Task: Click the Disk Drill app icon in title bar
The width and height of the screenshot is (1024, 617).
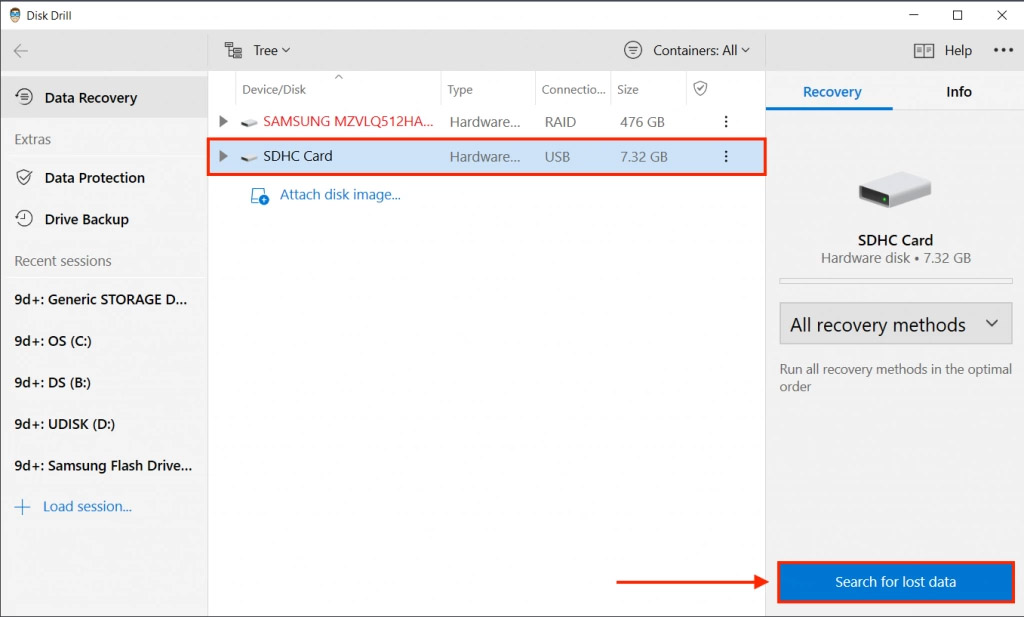Action: coord(15,15)
